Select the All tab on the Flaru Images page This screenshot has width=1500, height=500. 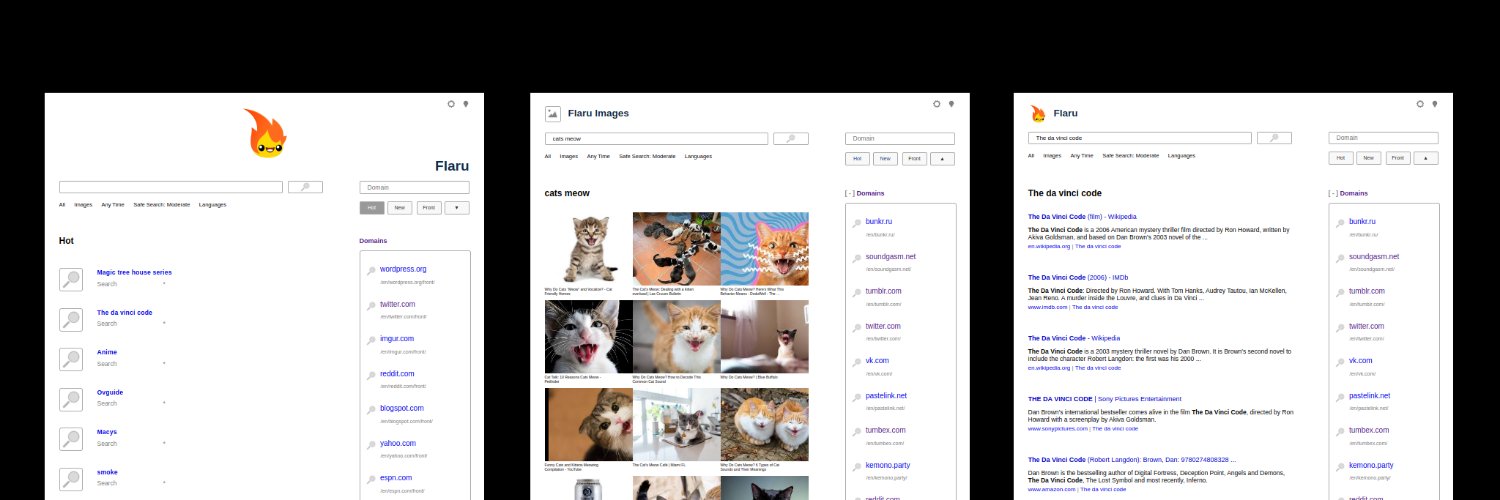pyautogui.click(x=548, y=156)
